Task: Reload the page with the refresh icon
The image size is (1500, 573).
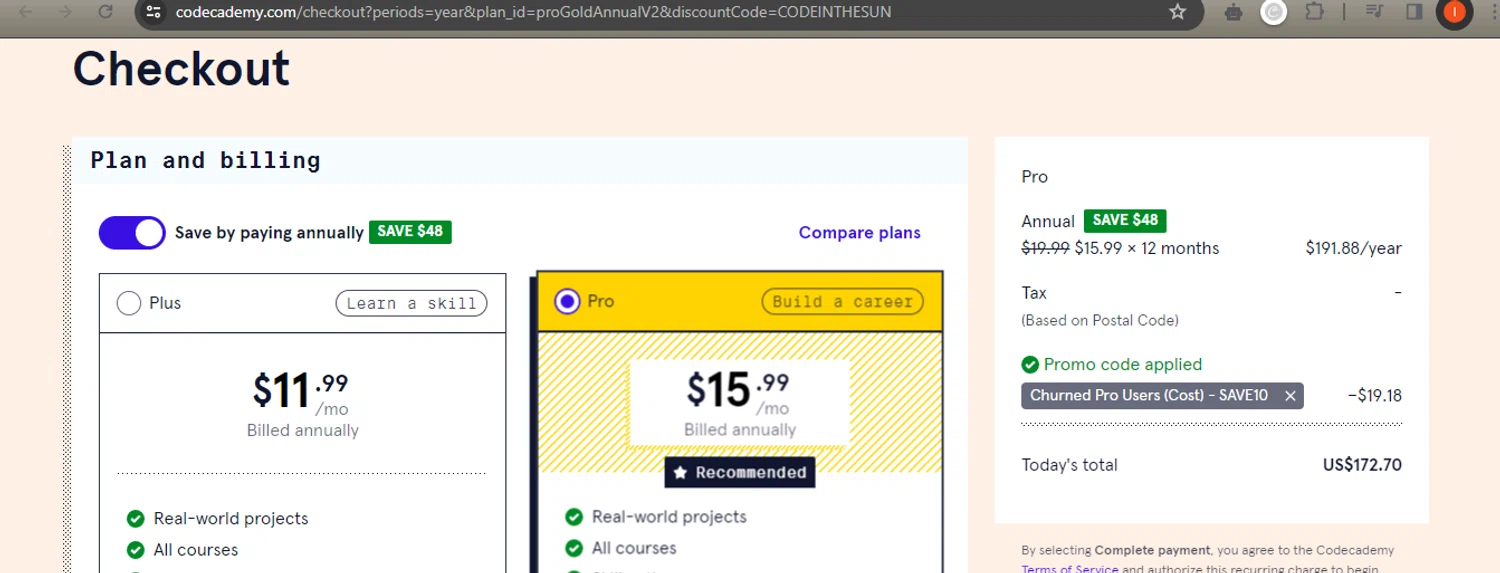Action: point(105,12)
